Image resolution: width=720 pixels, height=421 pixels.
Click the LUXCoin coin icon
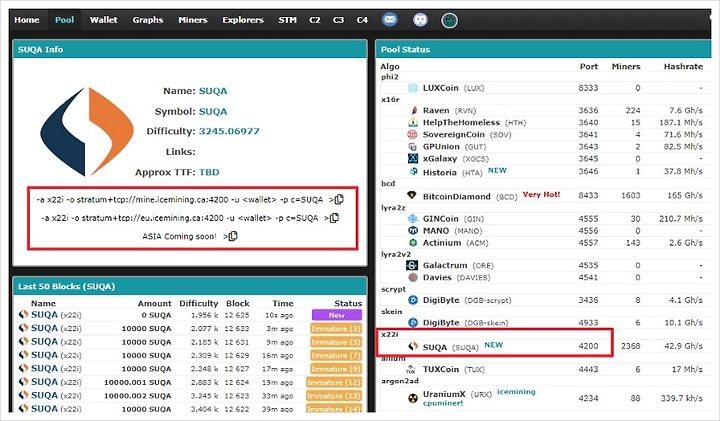413,88
